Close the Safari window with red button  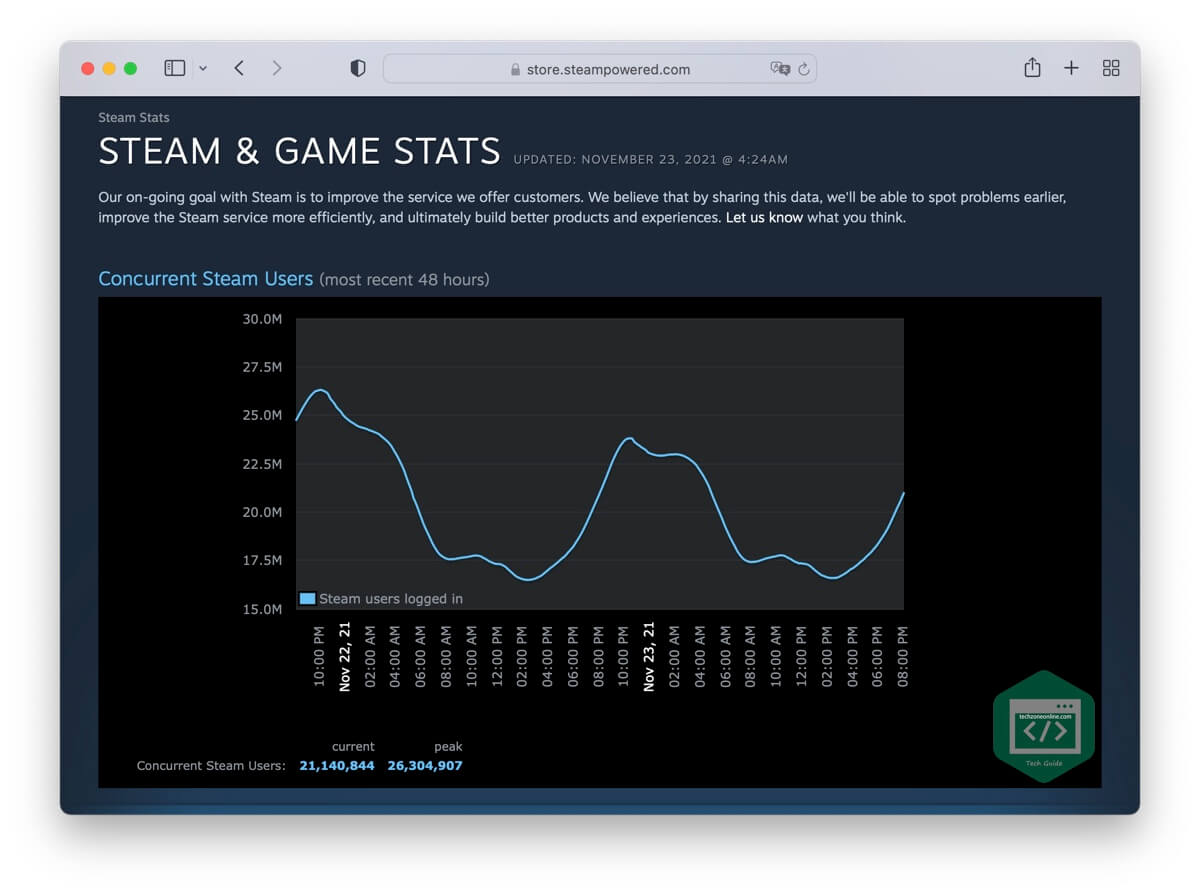point(88,68)
